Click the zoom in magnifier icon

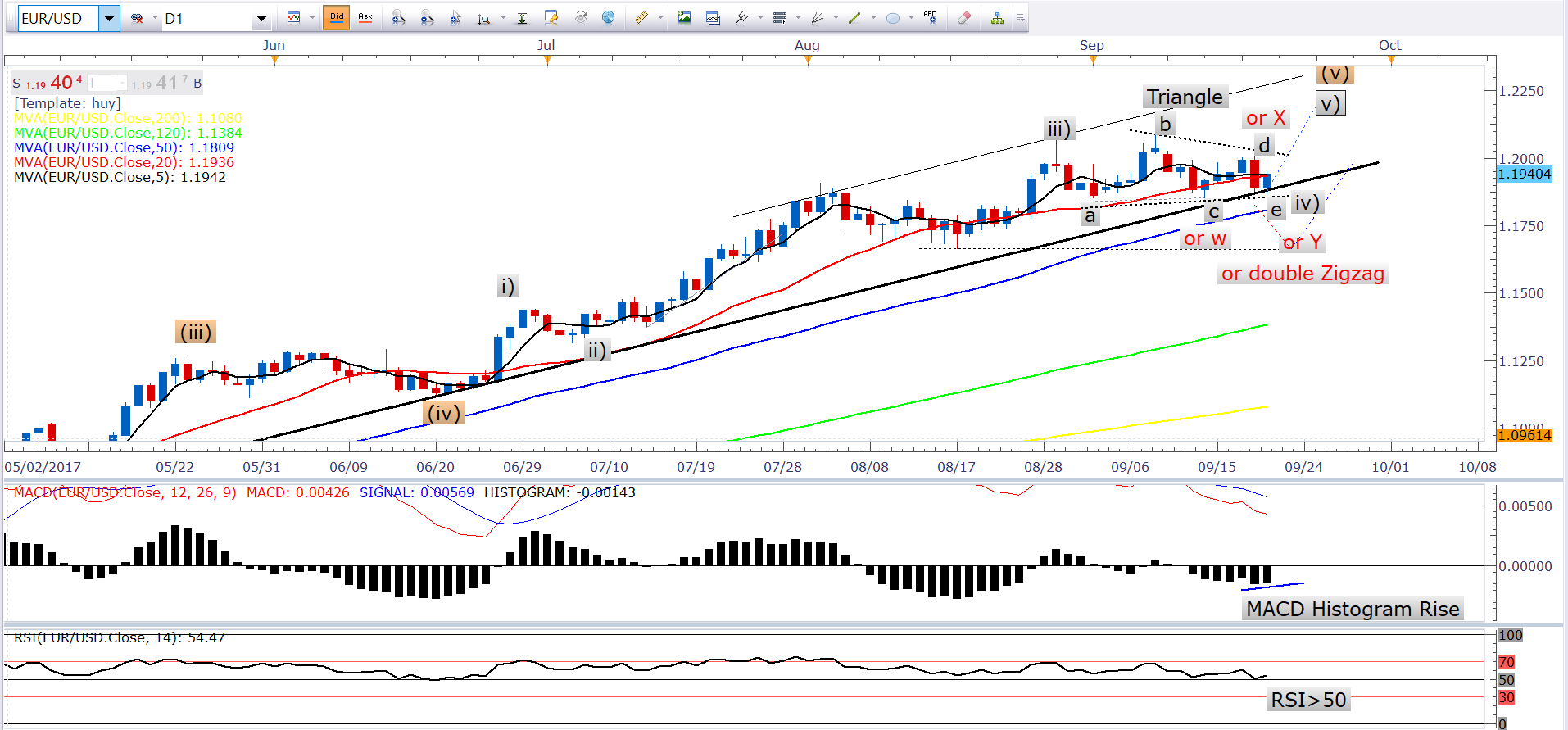(398, 18)
